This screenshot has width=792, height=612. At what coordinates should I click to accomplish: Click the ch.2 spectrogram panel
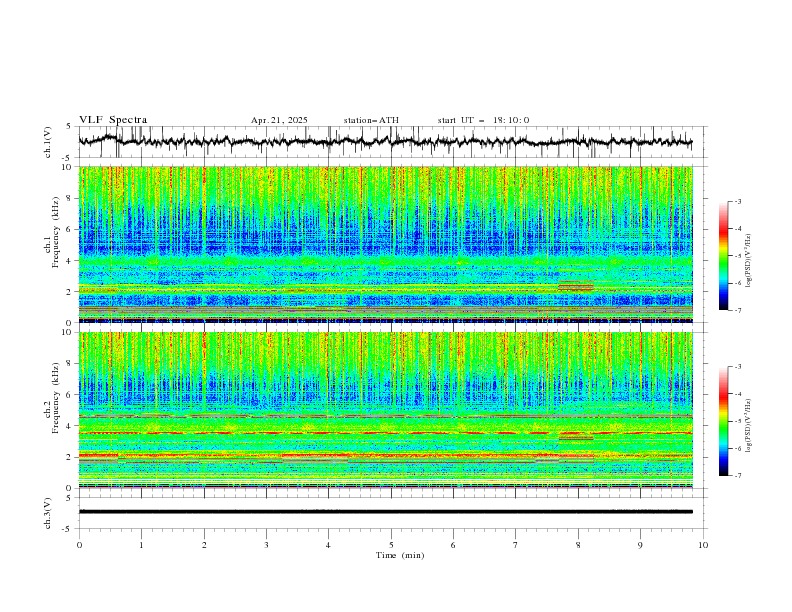[385, 410]
